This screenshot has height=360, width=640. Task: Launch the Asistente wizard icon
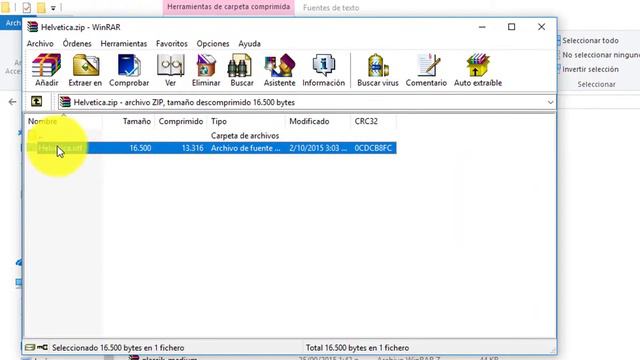[x=280, y=70]
